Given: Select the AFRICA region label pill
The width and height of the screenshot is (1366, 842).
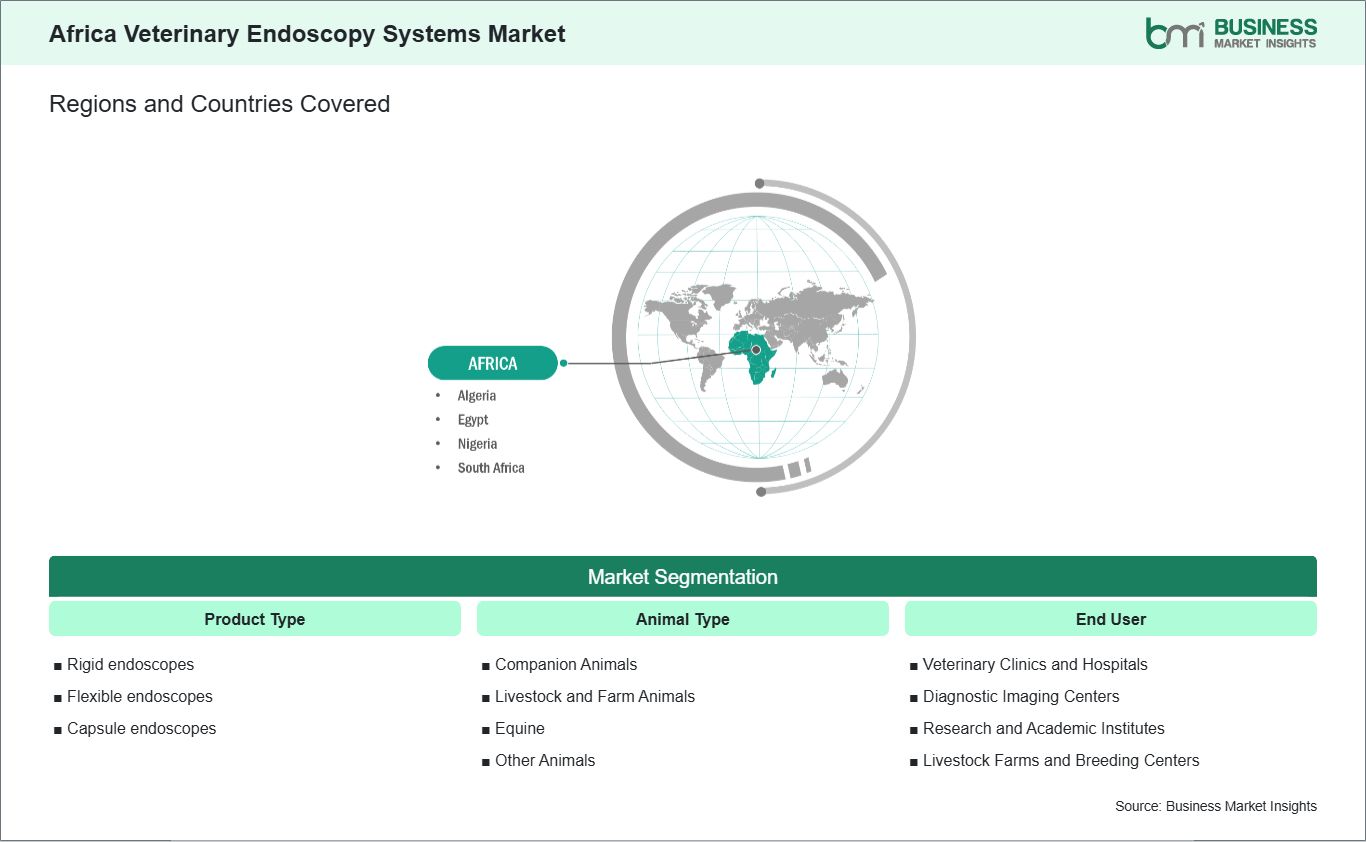Looking at the screenshot, I should click(492, 363).
